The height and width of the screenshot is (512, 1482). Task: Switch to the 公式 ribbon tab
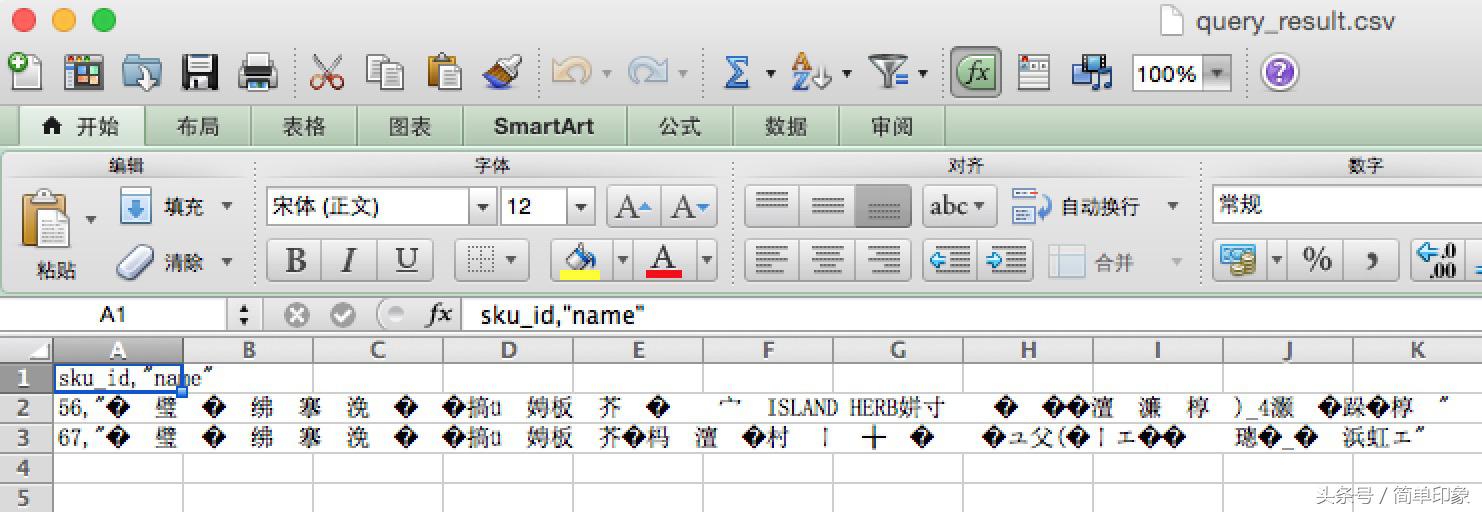680,127
